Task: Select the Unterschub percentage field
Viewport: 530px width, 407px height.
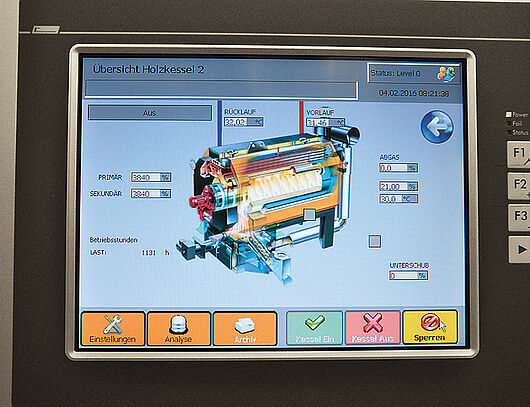Action: coord(408,276)
